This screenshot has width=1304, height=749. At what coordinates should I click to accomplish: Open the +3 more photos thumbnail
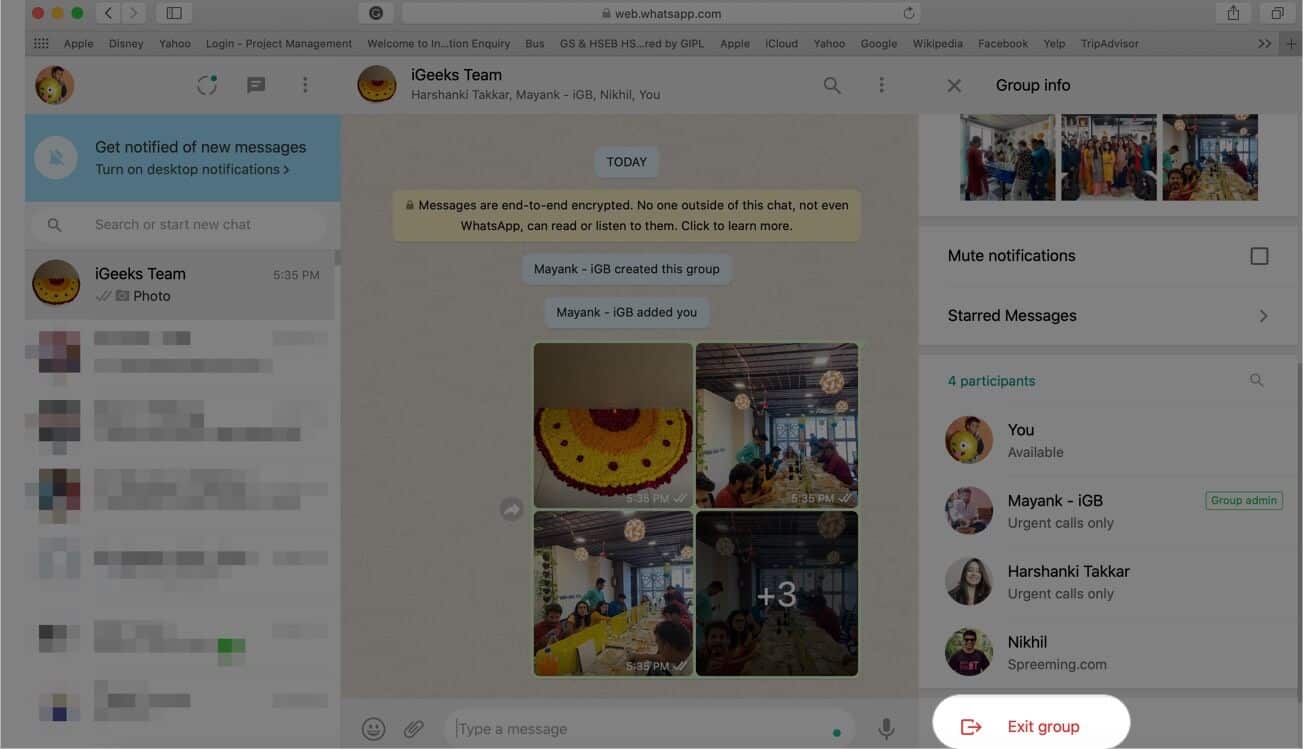point(777,594)
